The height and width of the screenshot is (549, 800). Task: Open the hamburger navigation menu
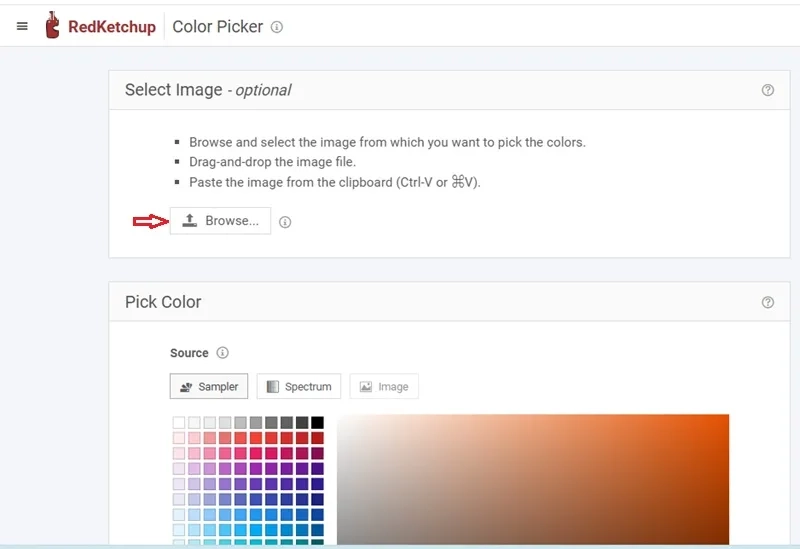coord(22,27)
